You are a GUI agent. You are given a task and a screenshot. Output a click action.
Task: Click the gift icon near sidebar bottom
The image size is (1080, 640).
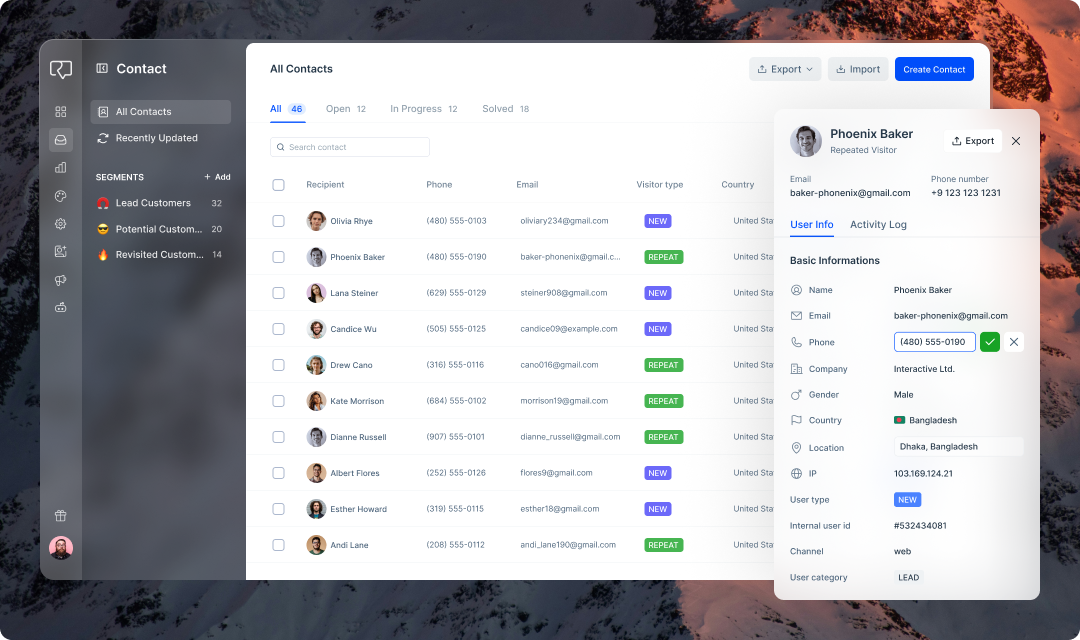pos(60,515)
